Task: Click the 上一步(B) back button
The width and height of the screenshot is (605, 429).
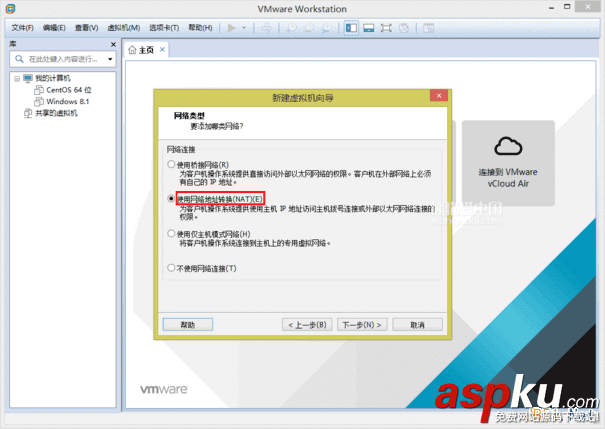Action: [x=307, y=325]
